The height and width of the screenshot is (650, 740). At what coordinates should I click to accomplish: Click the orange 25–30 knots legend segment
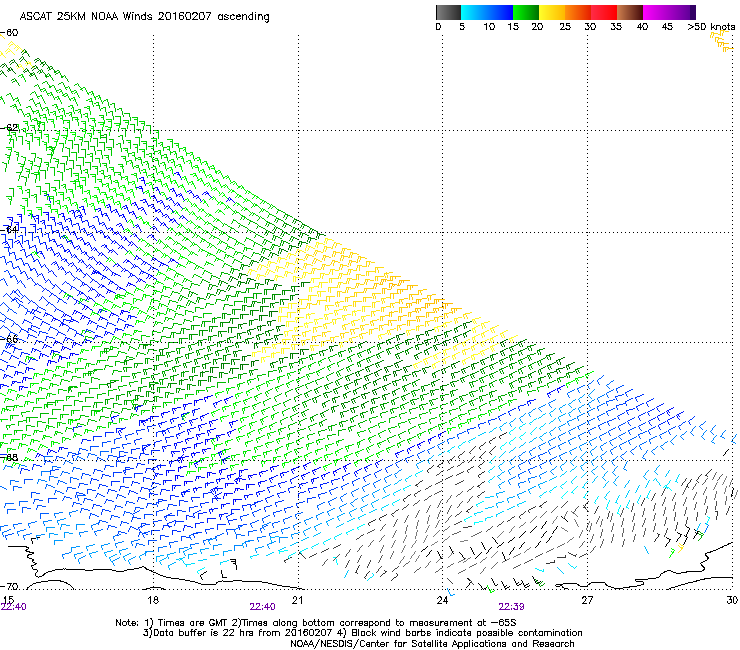(x=578, y=12)
